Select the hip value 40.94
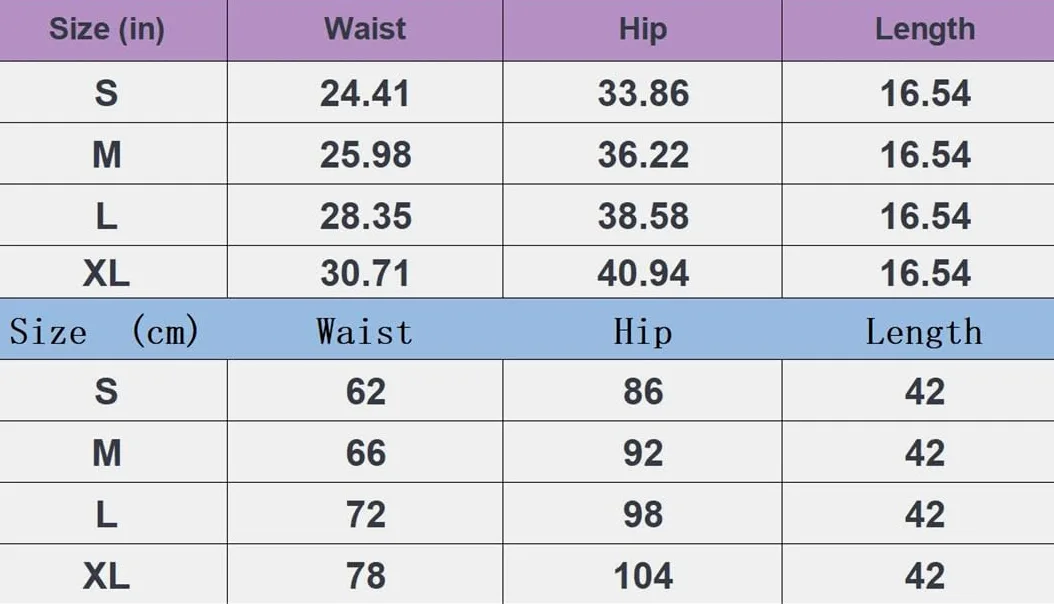 point(643,273)
